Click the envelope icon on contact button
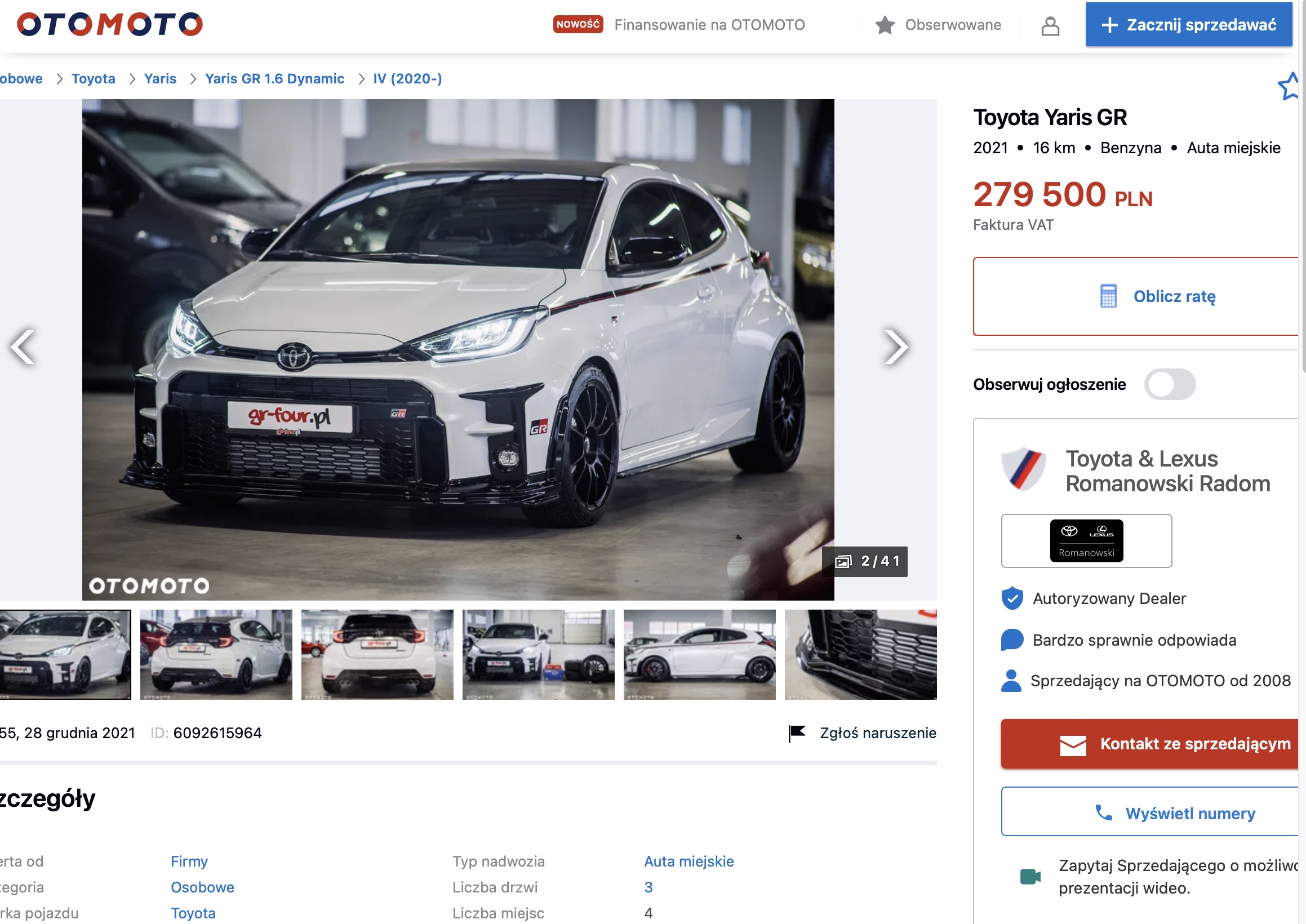The width and height of the screenshot is (1306, 924). 1073,745
